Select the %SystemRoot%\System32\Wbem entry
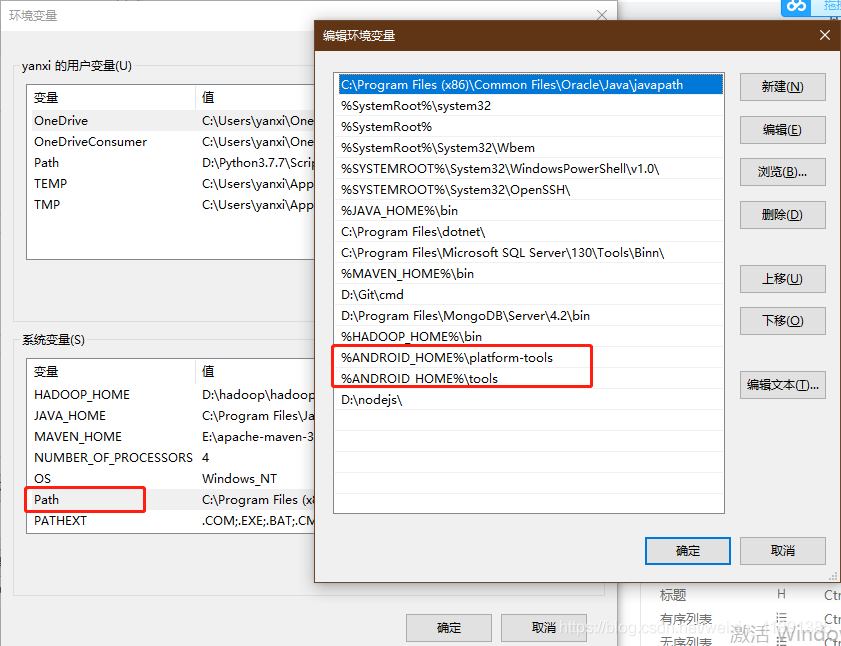 click(529, 148)
